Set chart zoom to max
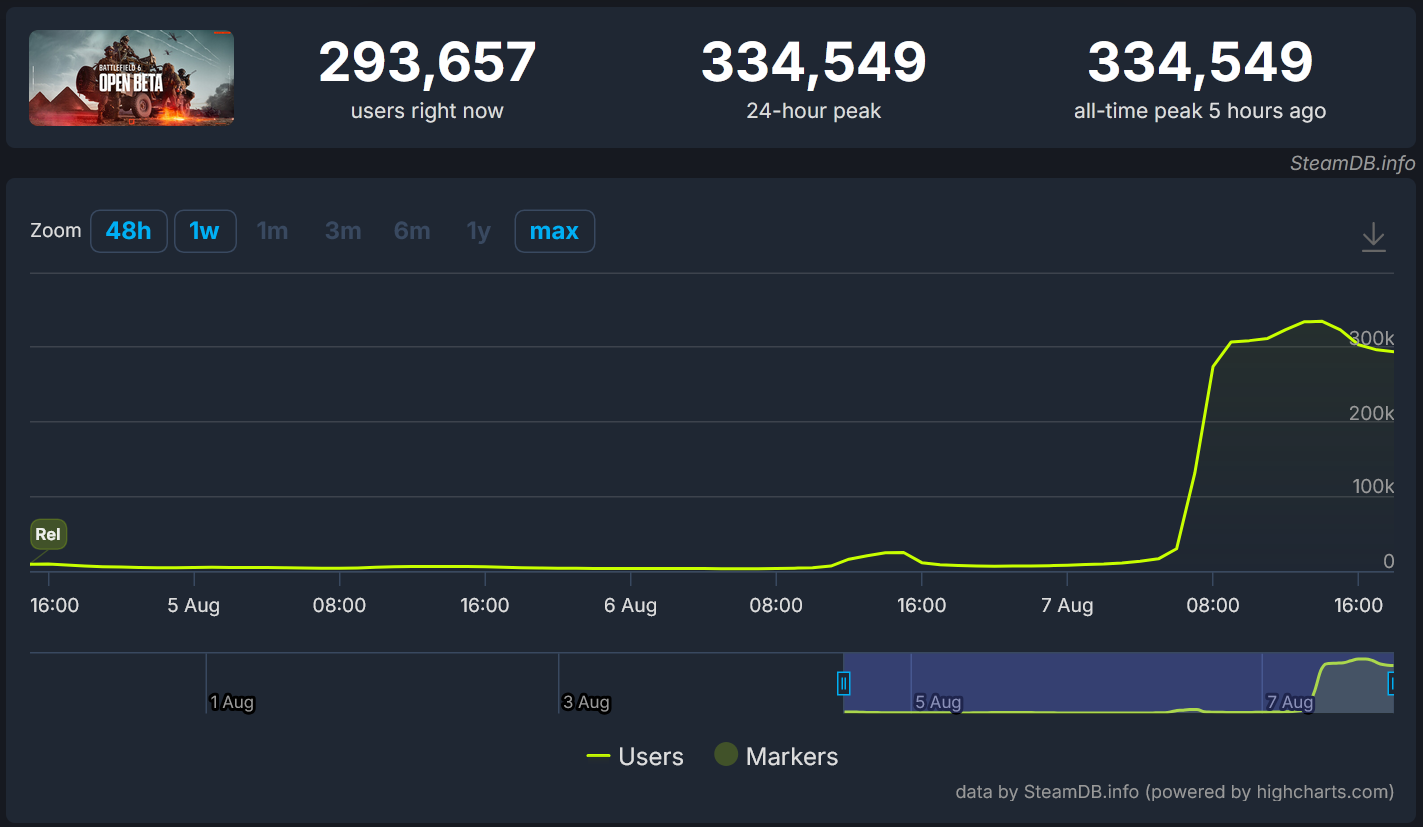This screenshot has height=827, width=1423. [x=555, y=231]
